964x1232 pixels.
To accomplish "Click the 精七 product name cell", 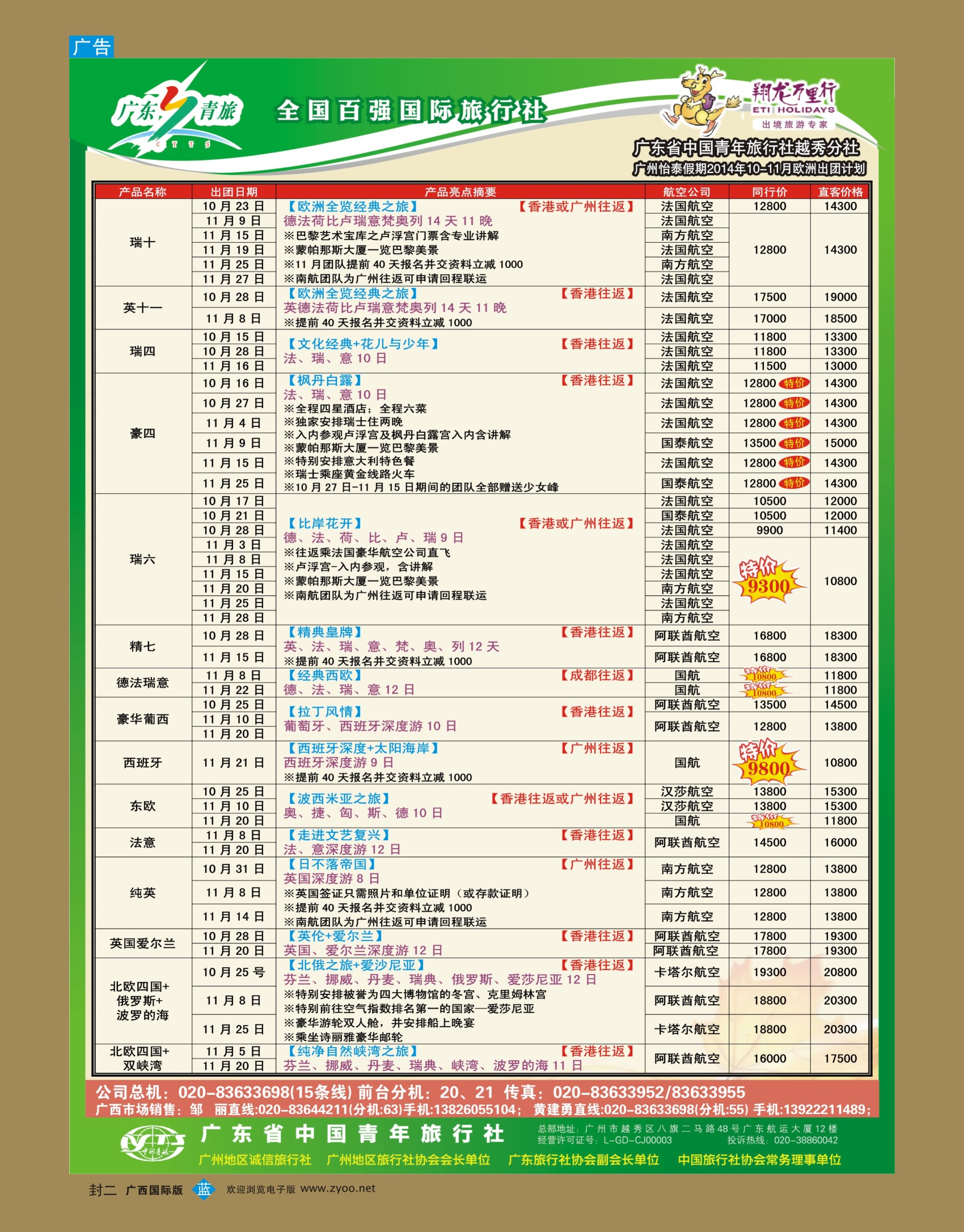I will (143, 646).
